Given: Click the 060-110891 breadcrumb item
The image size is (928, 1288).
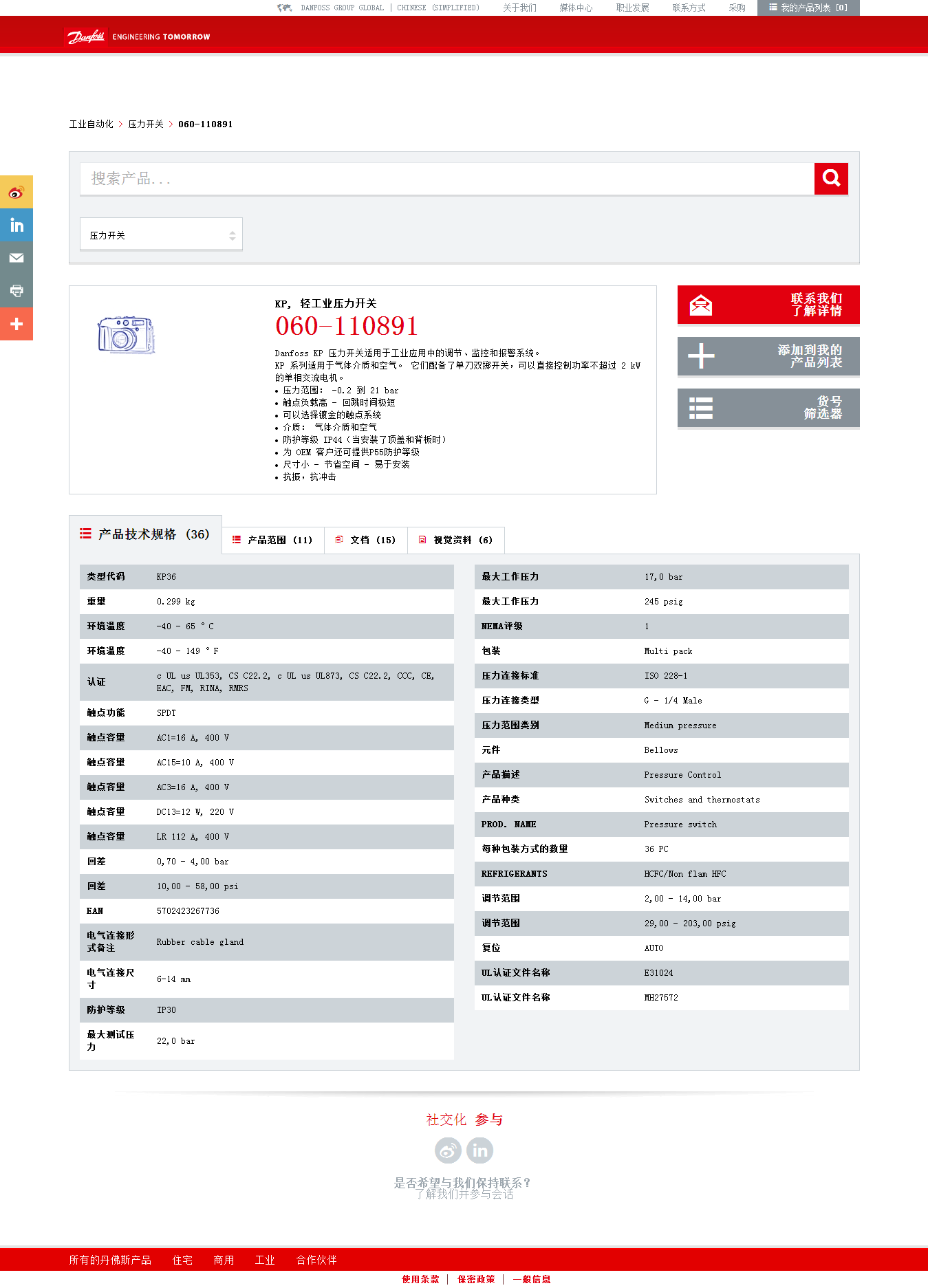Looking at the screenshot, I should click(206, 124).
